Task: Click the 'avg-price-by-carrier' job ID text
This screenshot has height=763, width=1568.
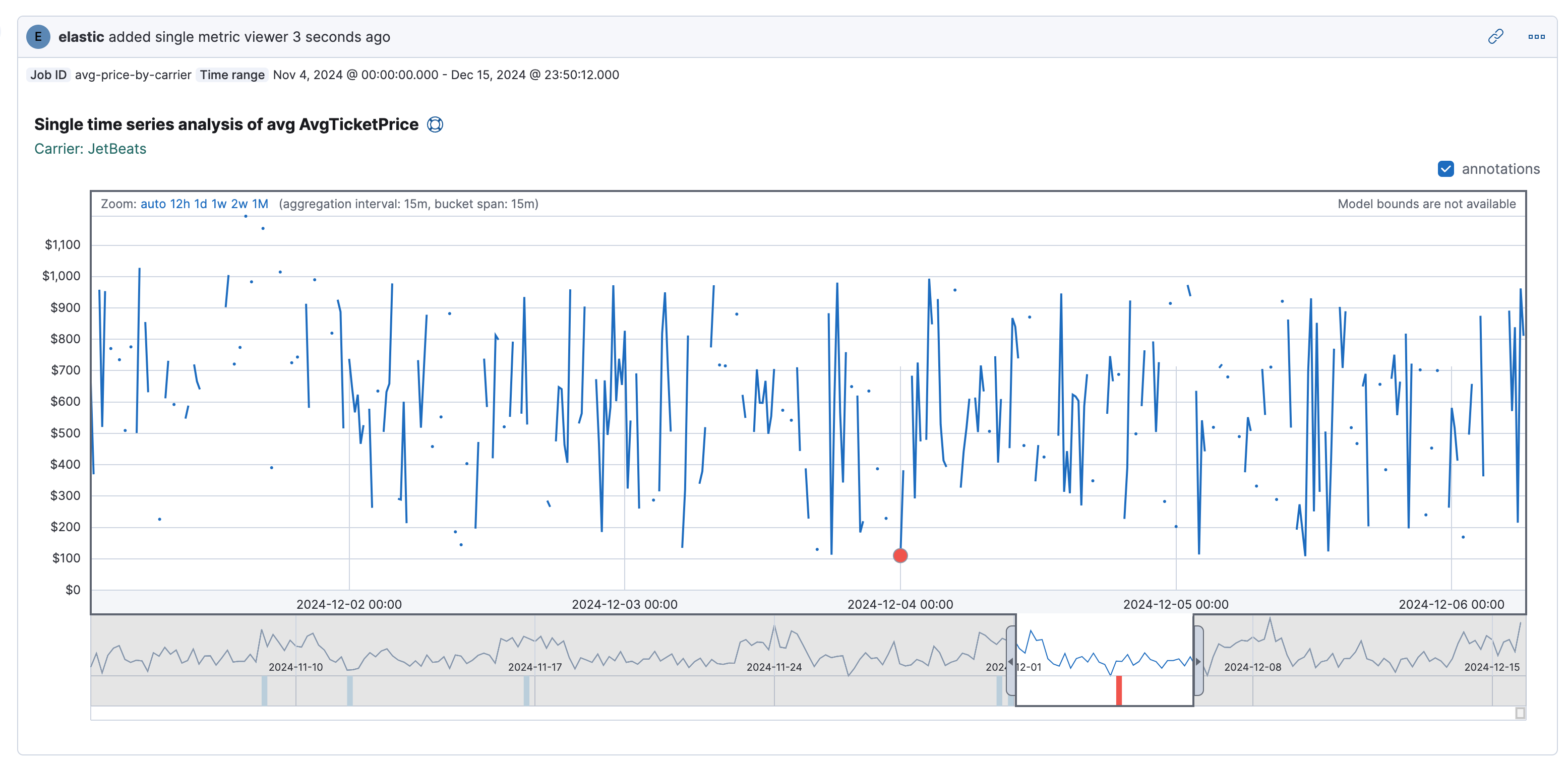Action: click(133, 75)
